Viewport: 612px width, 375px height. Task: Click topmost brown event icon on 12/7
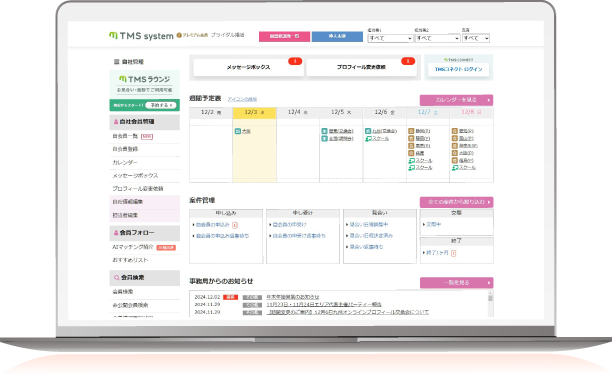411,131
